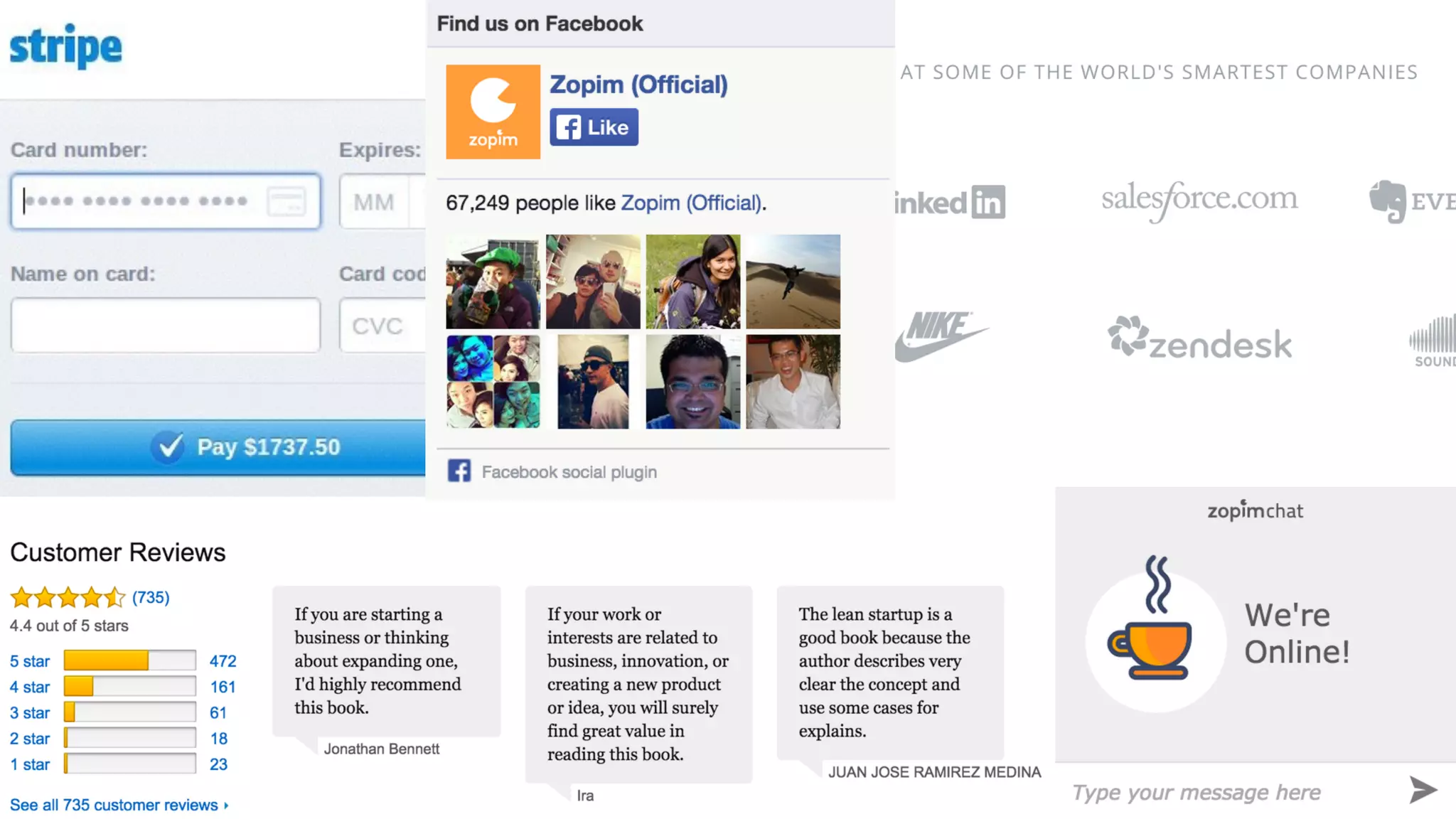1456x819 pixels.
Task: Click the salesforce.com logo
Action: (1199, 200)
